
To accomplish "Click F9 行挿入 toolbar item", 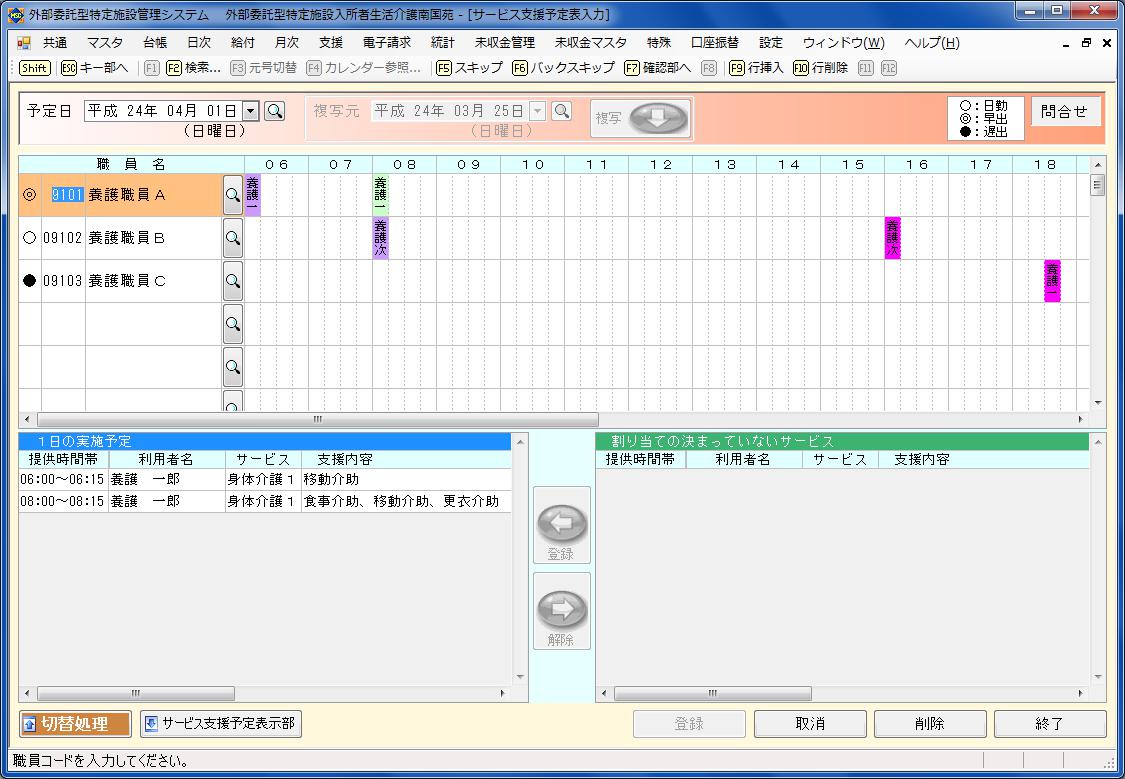I will point(756,68).
